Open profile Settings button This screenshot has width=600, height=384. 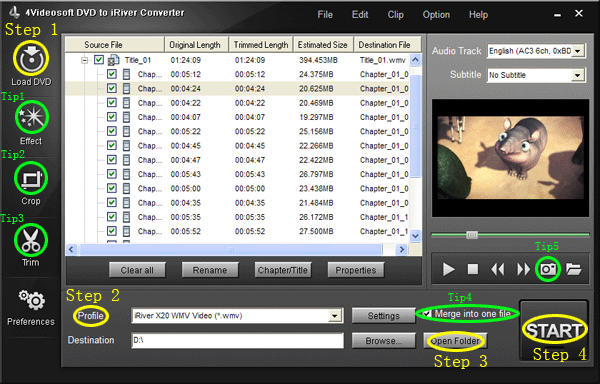pyautogui.click(x=383, y=316)
